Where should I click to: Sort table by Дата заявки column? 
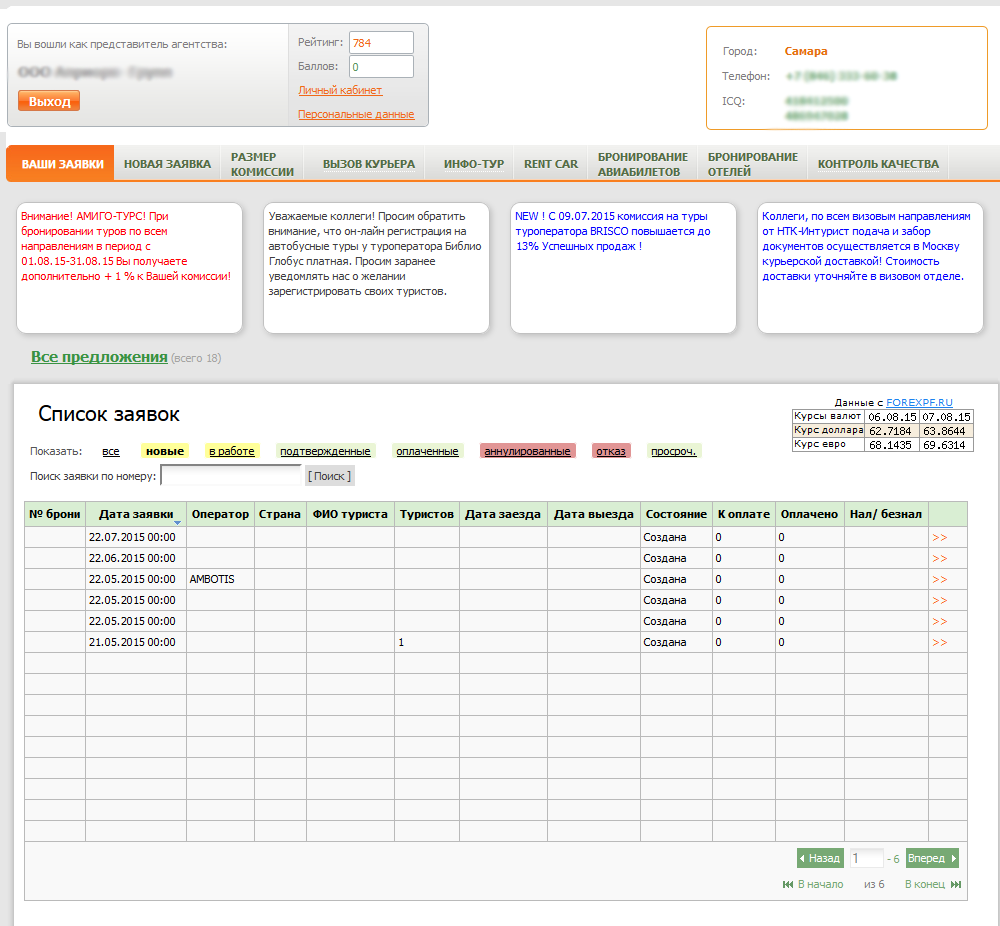[x=136, y=514]
